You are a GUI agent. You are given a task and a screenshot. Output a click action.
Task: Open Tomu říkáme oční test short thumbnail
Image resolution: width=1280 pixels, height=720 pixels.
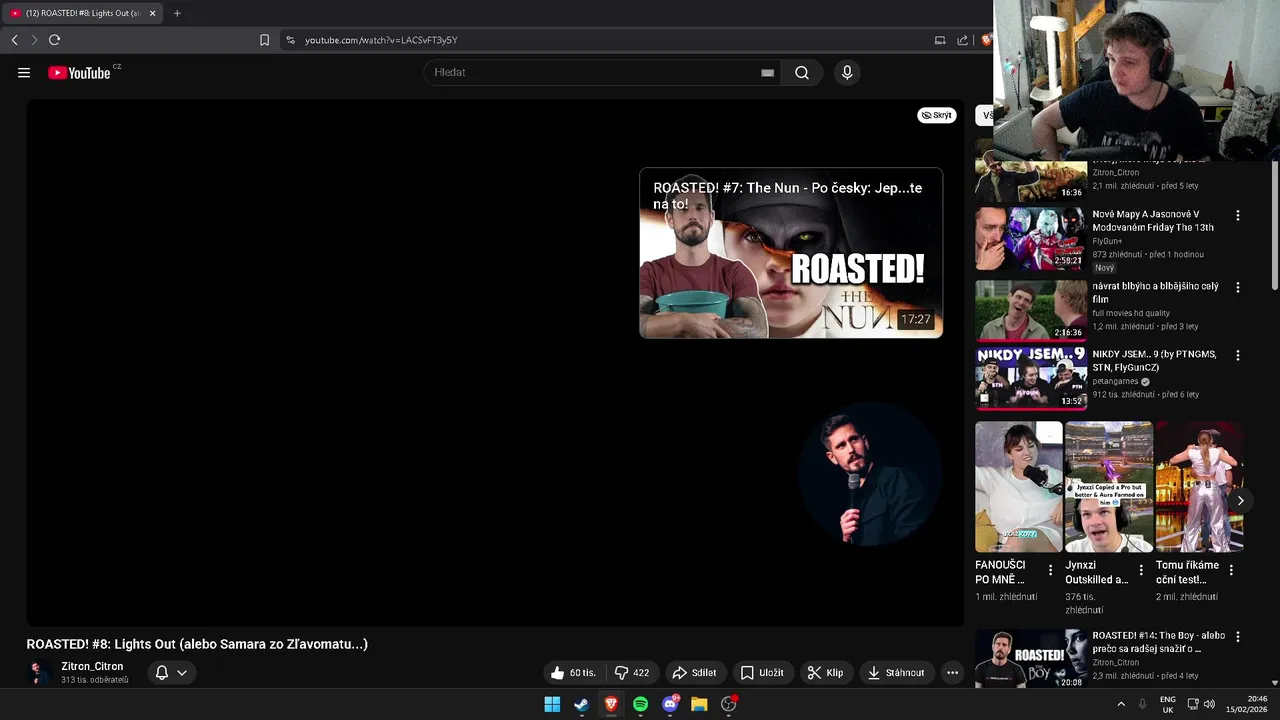[1199, 487]
